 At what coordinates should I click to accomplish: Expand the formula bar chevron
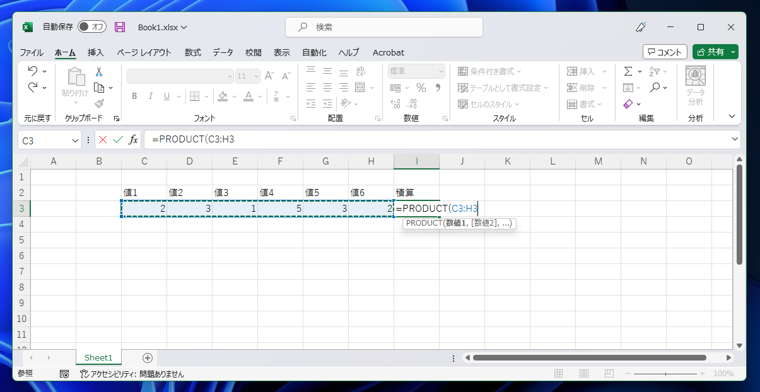tap(735, 140)
